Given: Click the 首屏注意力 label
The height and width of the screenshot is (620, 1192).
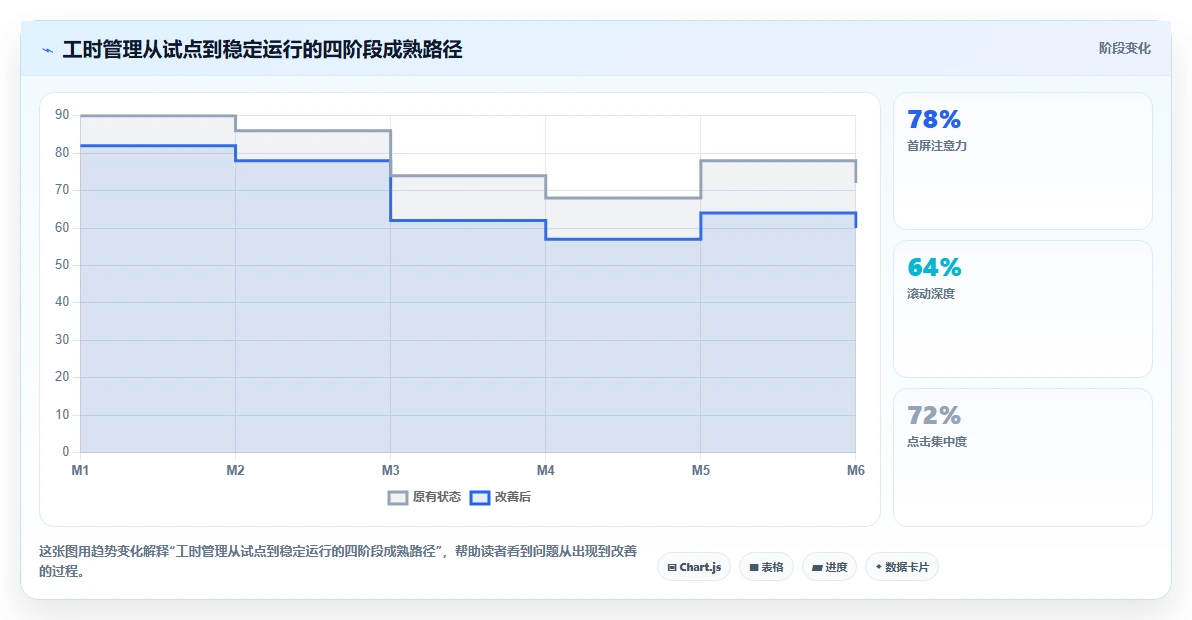Looking at the screenshot, I should pyautogui.click(x=937, y=146).
